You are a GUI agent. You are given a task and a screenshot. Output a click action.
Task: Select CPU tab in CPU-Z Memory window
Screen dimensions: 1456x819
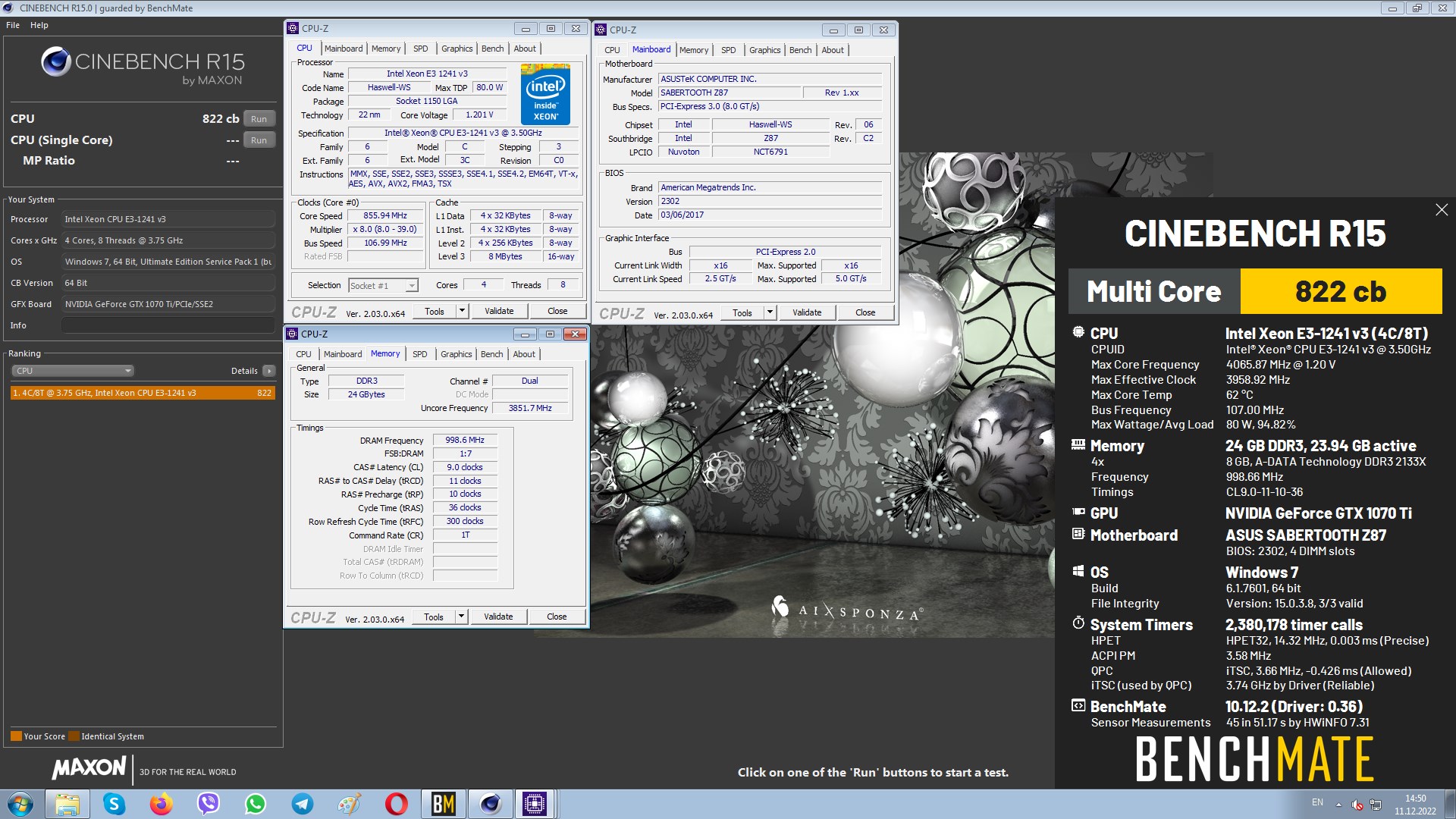tap(304, 354)
